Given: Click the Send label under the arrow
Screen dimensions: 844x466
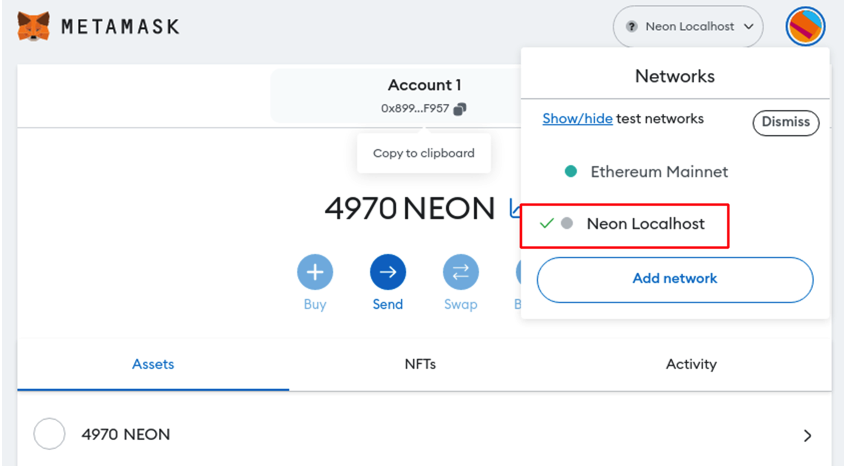Looking at the screenshot, I should tap(388, 305).
